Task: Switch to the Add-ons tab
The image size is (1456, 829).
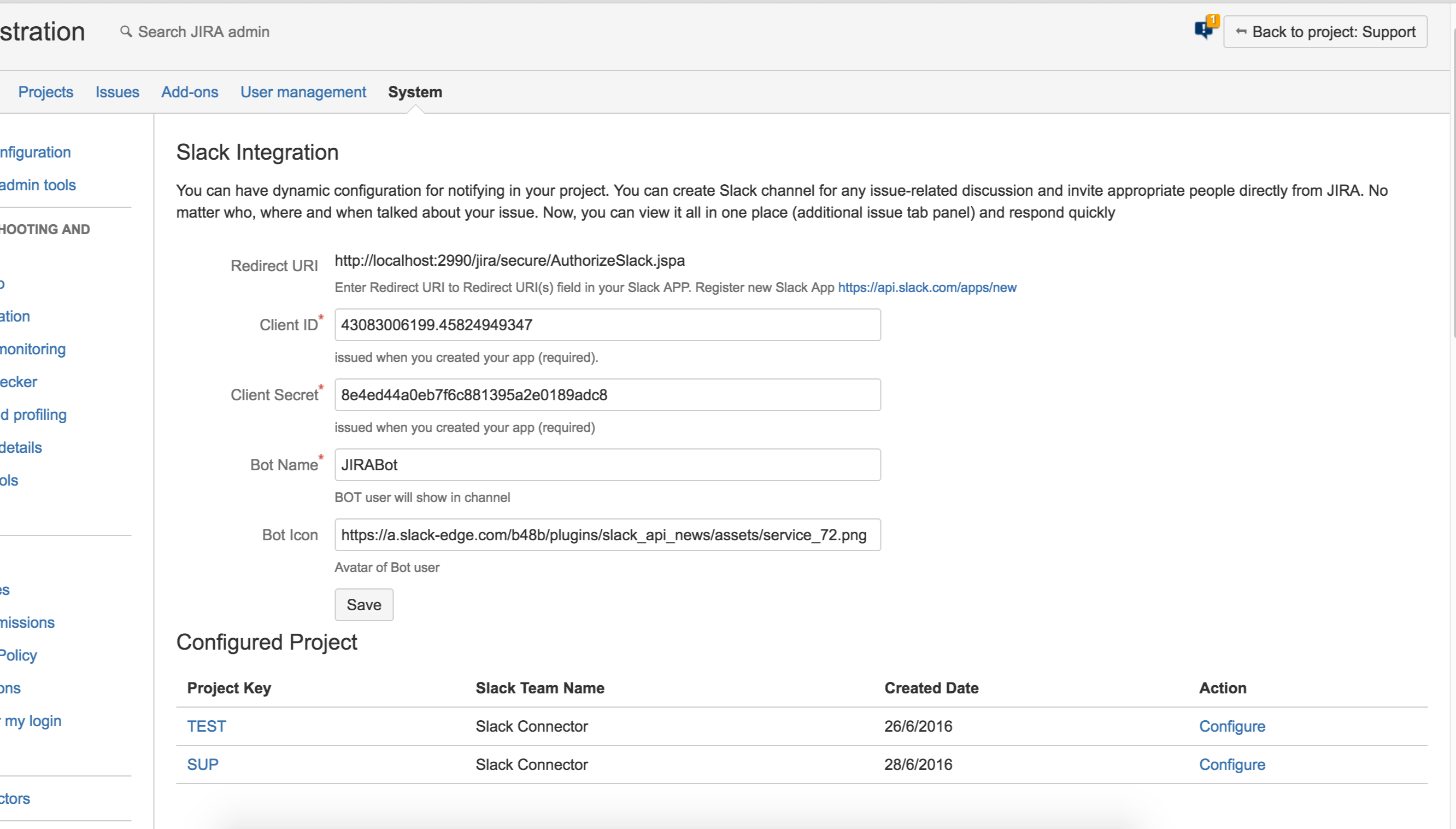Action: click(x=190, y=92)
